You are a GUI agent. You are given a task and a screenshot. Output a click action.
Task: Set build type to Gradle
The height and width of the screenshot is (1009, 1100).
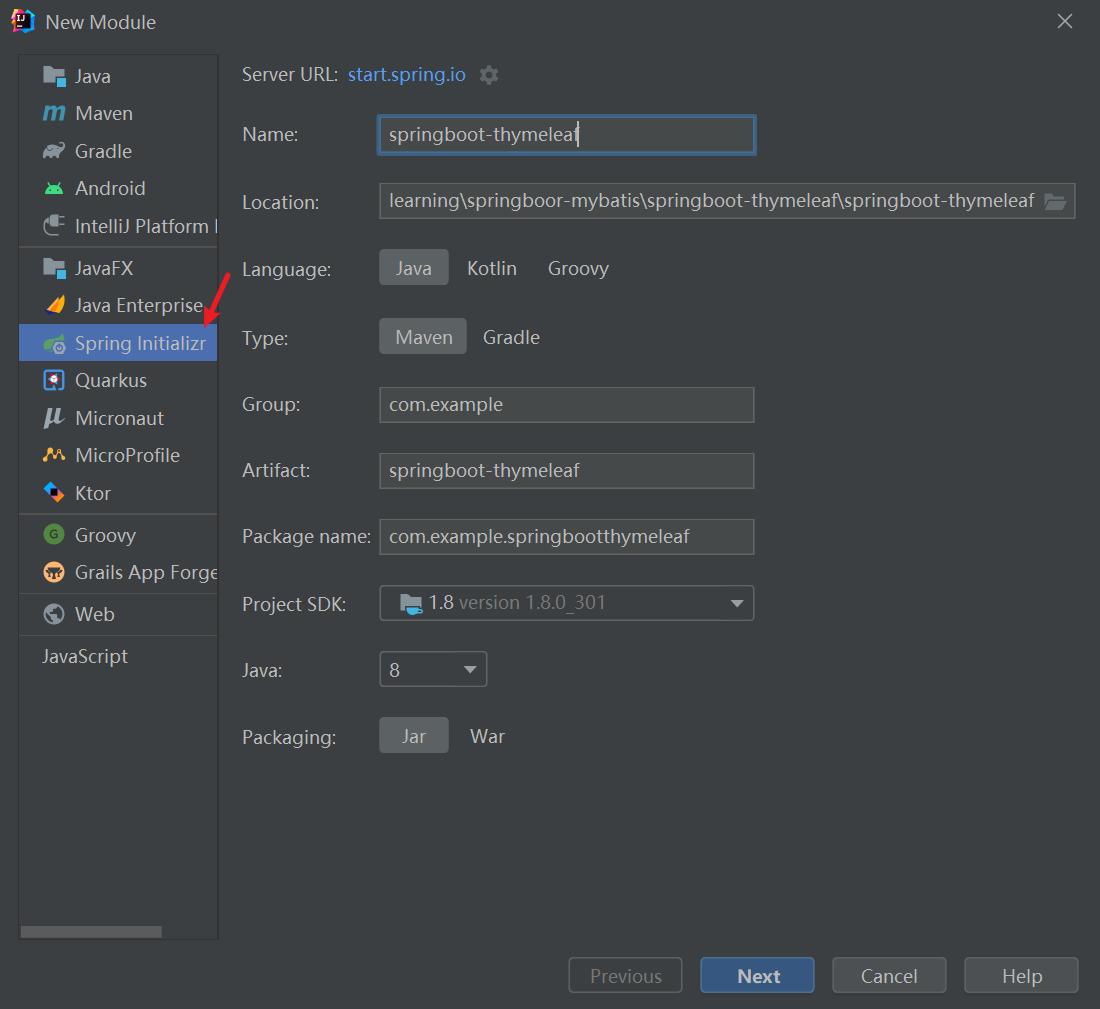point(511,338)
